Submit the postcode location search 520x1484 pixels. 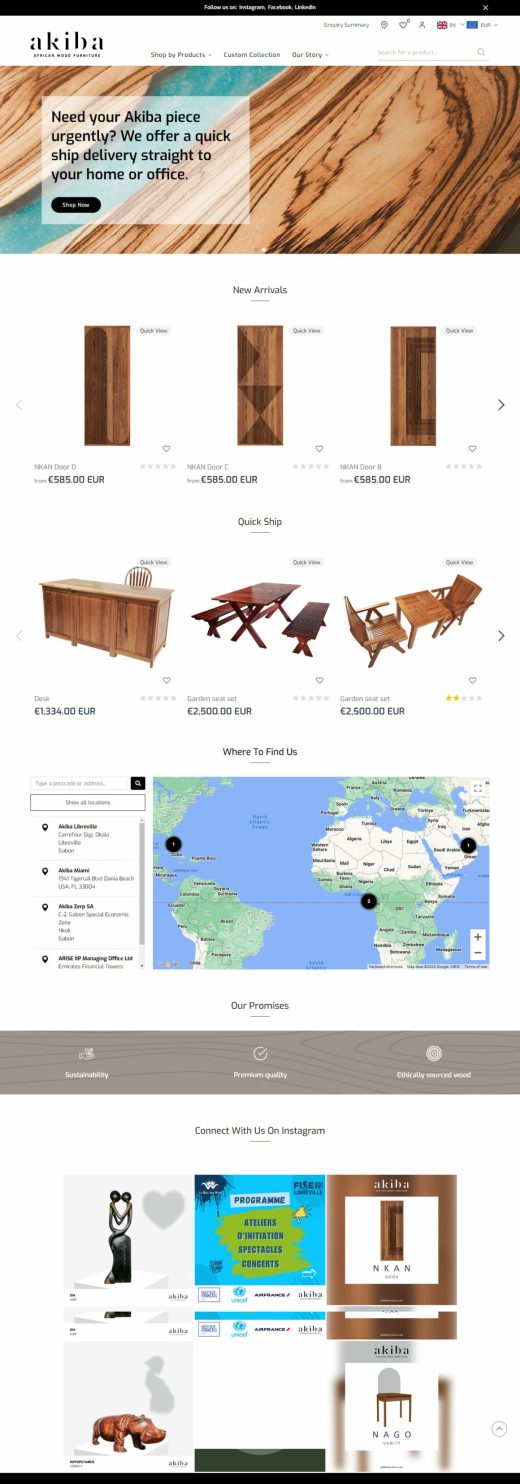tap(138, 784)
